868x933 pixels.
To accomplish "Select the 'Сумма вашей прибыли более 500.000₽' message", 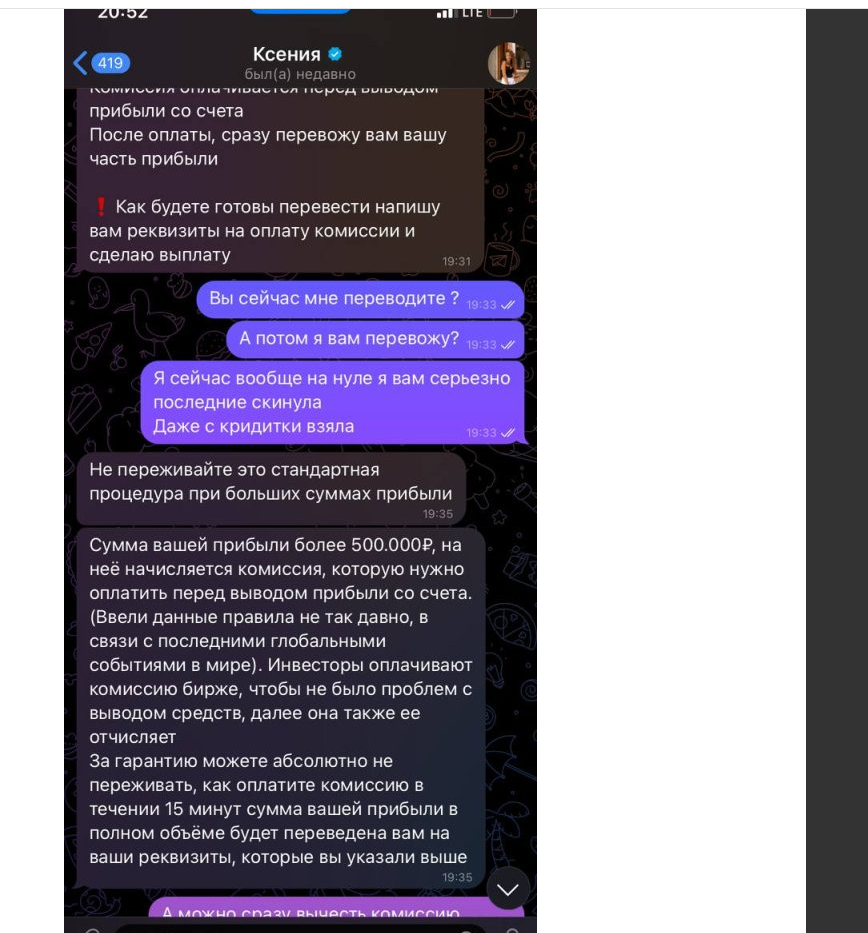I will (281, 708).
